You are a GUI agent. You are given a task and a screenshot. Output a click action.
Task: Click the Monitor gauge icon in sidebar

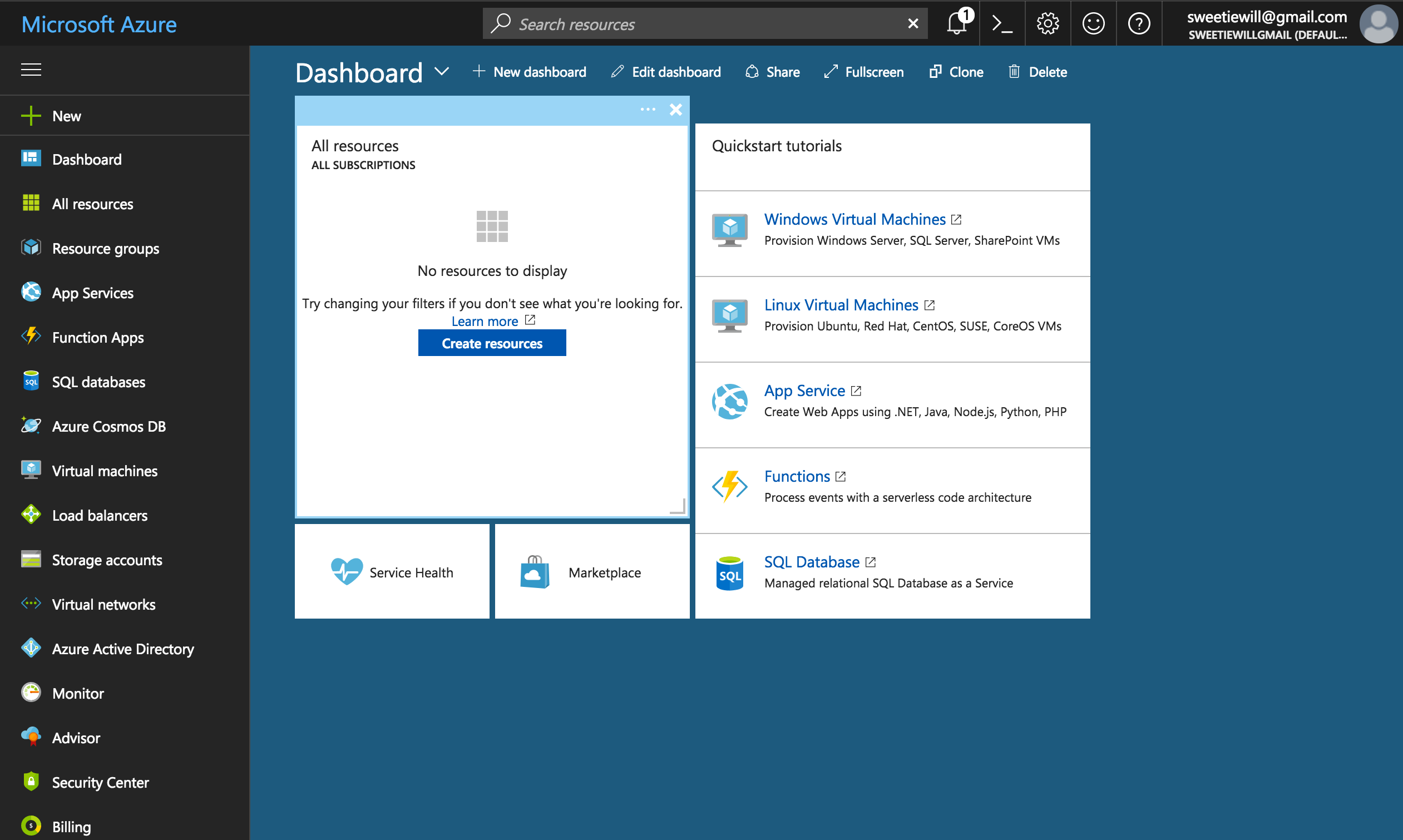(x=31, y=692)
